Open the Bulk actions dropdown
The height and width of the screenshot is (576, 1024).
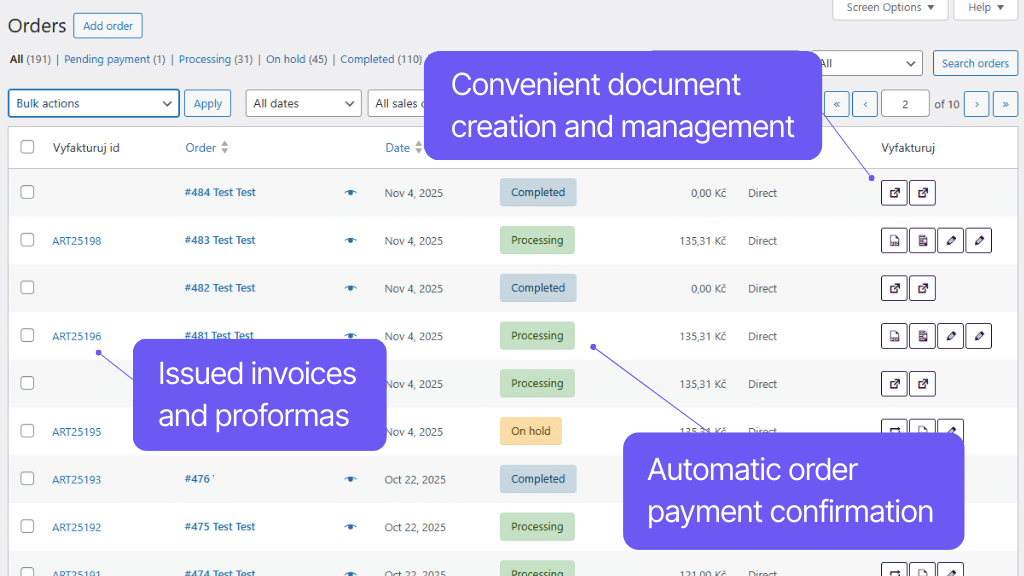[93, 103]
